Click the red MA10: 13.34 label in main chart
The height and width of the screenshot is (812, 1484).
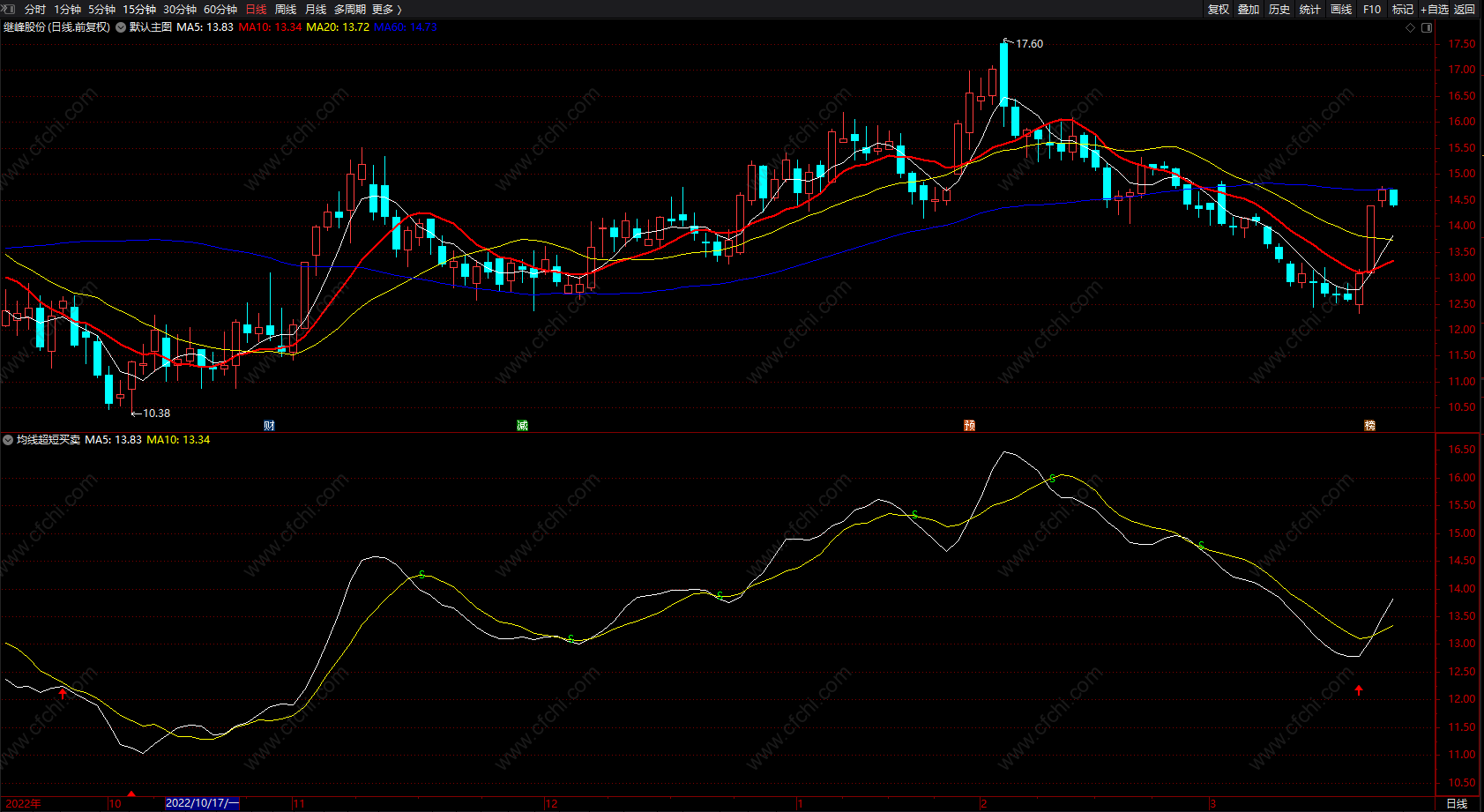click(x=270, y=27)
